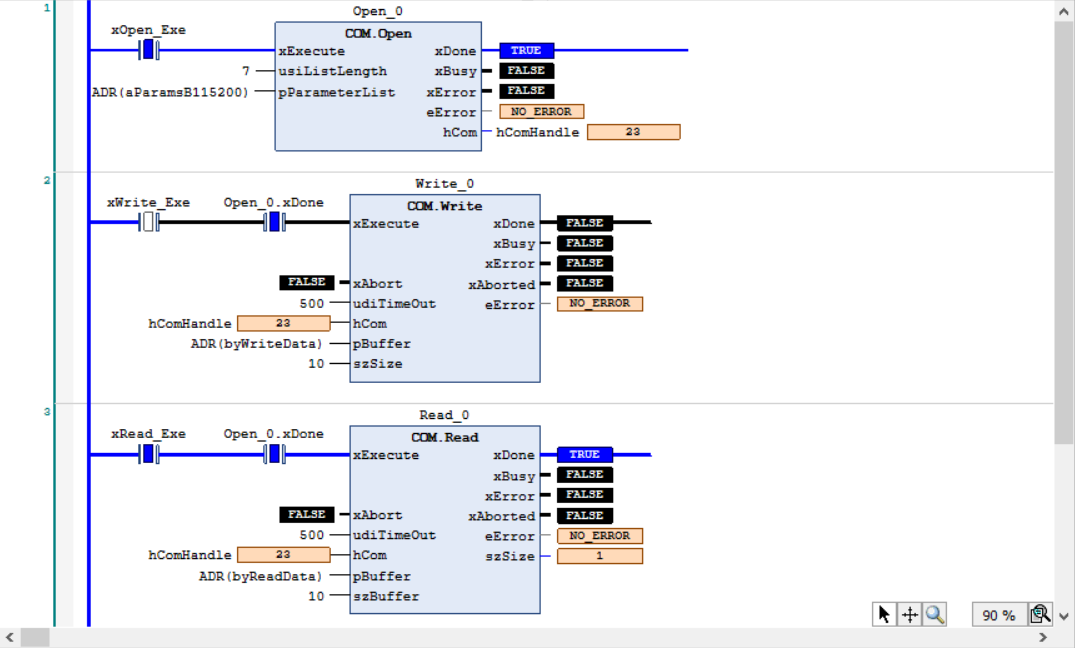The height and width of the screenshot is (648, 1075).
Task: Click the horizontal scrollbar right arrow
Action: [1042, 637]
